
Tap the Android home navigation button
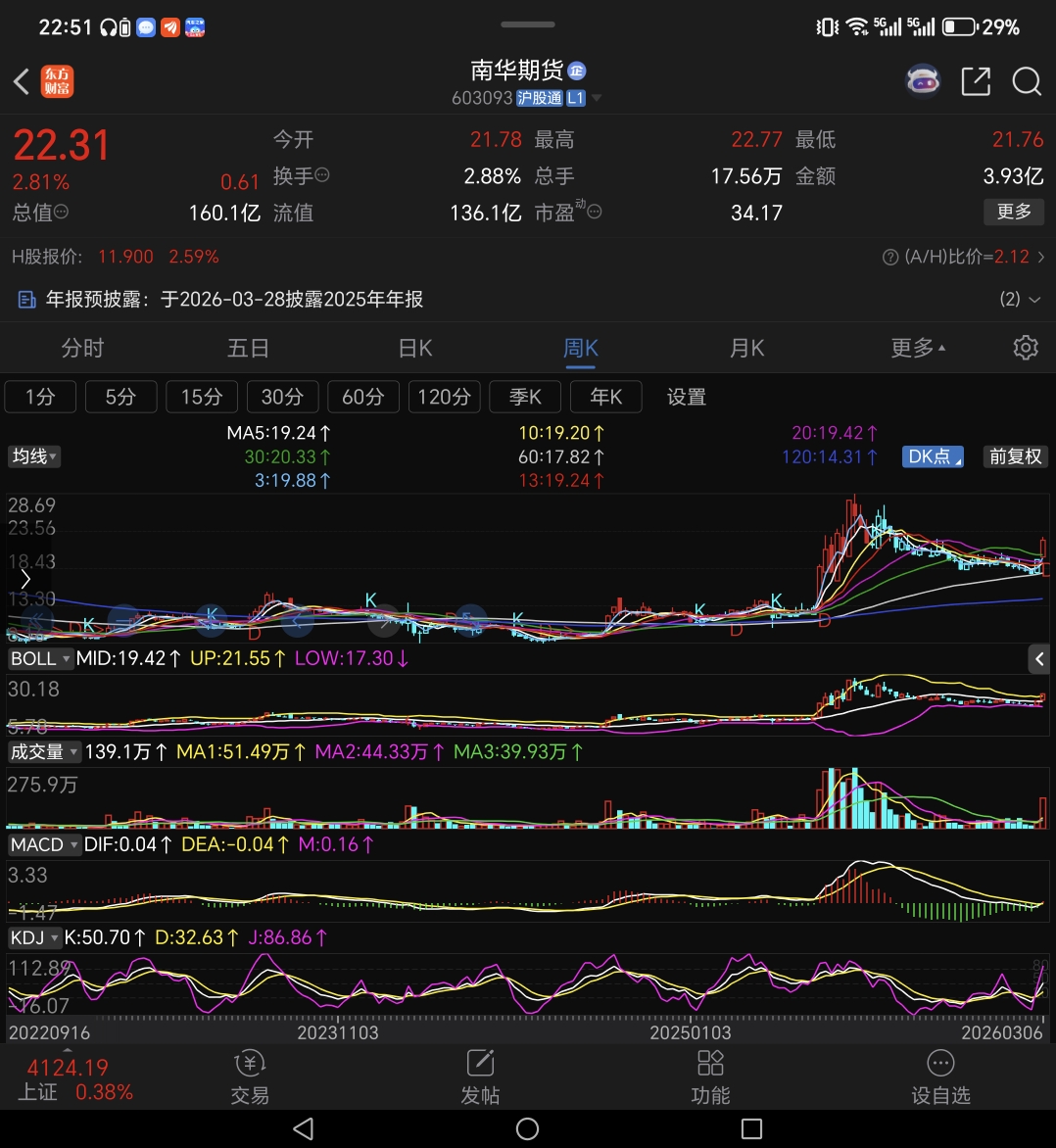click(x=527, y=1128)
